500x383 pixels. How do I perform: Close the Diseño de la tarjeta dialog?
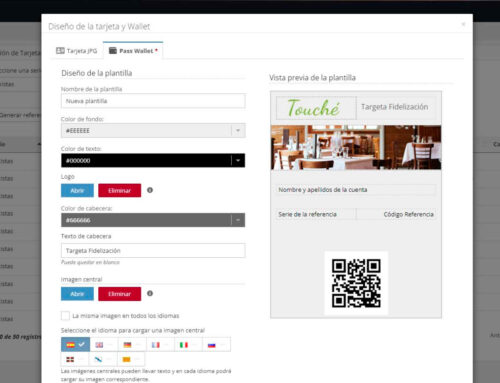(x=463, y=24)
